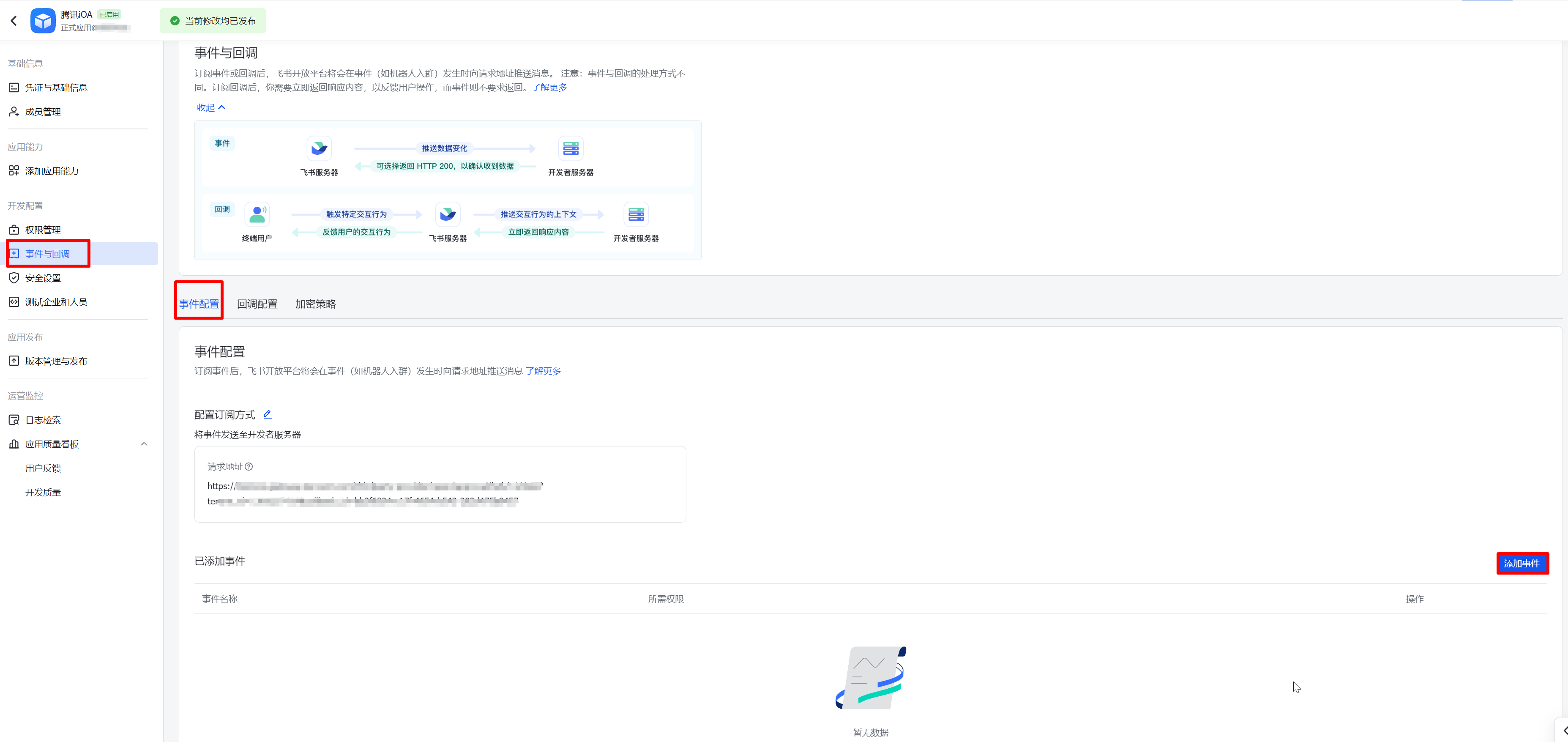Click the 添加事件 button
This screenshot has width=1568, height=742.
[1521, 564]
